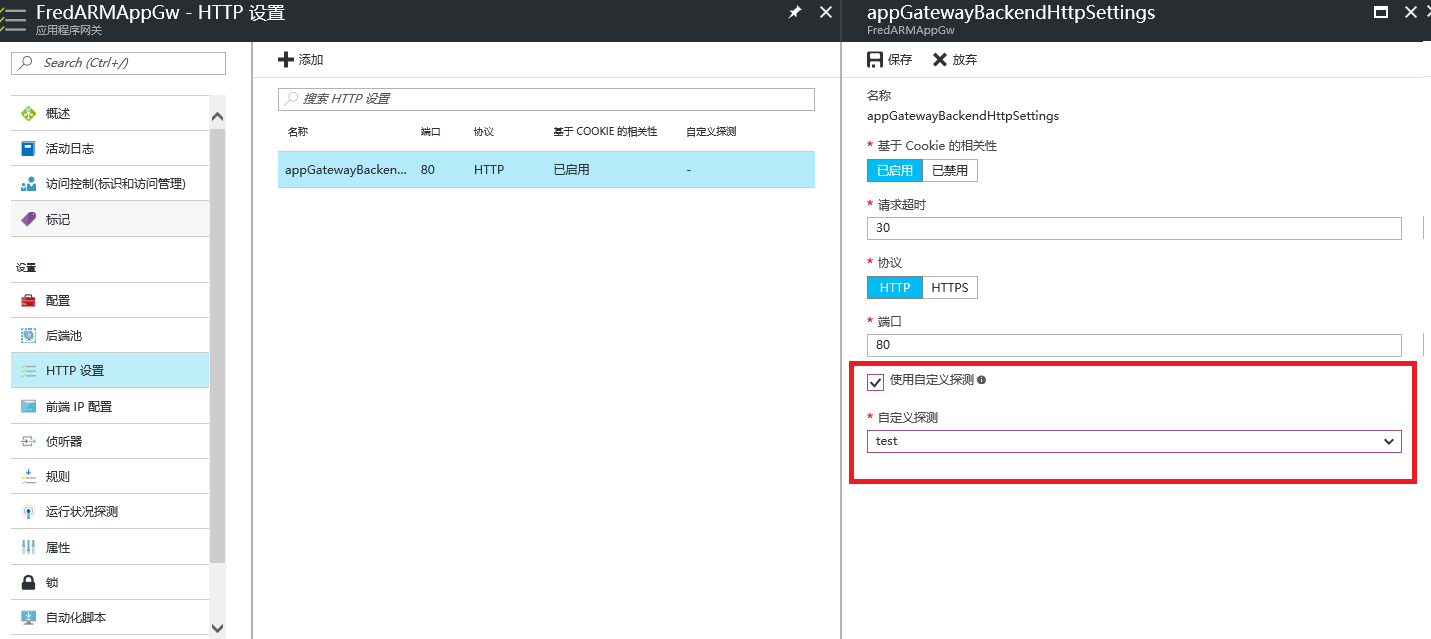
Task: Open the 自定义探测 dropdown showing test
Action: point(1134,441)
